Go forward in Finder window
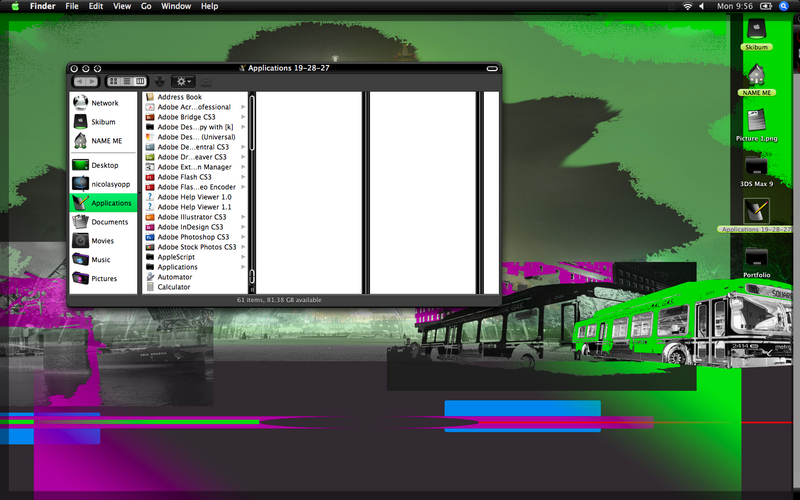 click(x=92, y=82)
